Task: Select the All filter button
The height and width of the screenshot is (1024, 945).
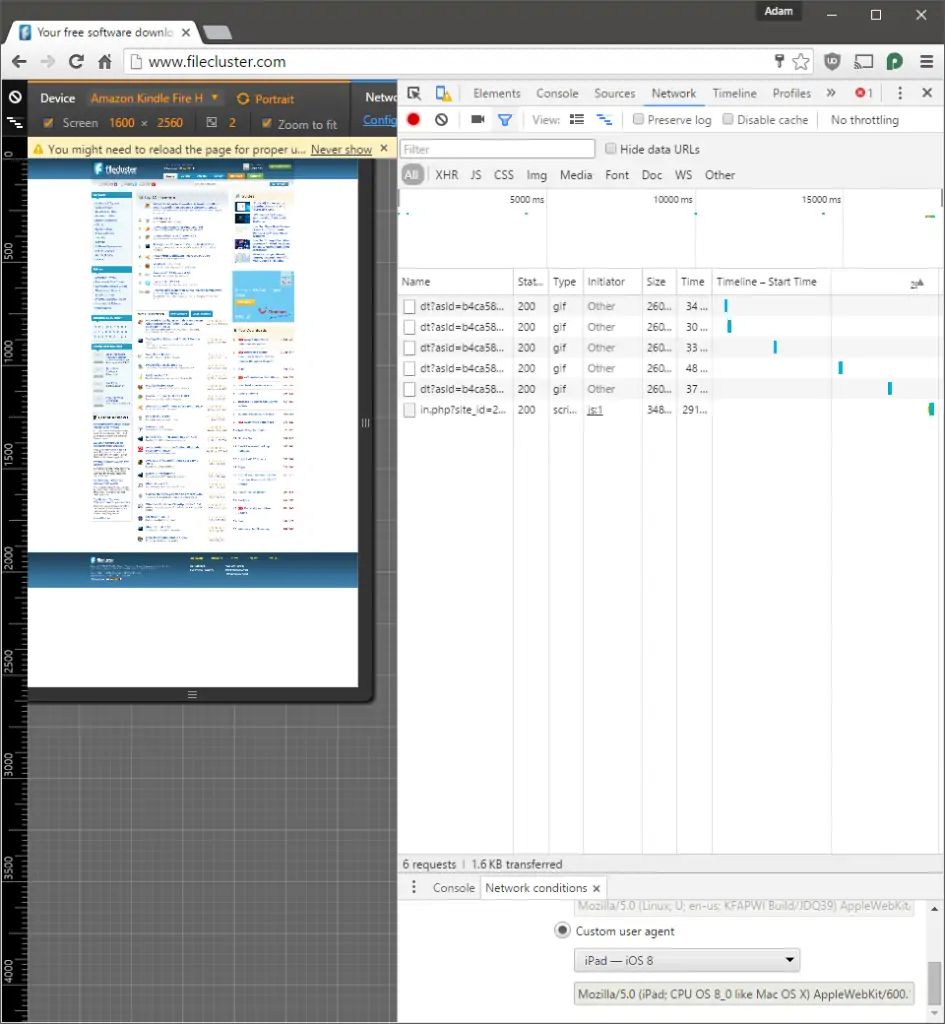Action: (x=411, y=175)
